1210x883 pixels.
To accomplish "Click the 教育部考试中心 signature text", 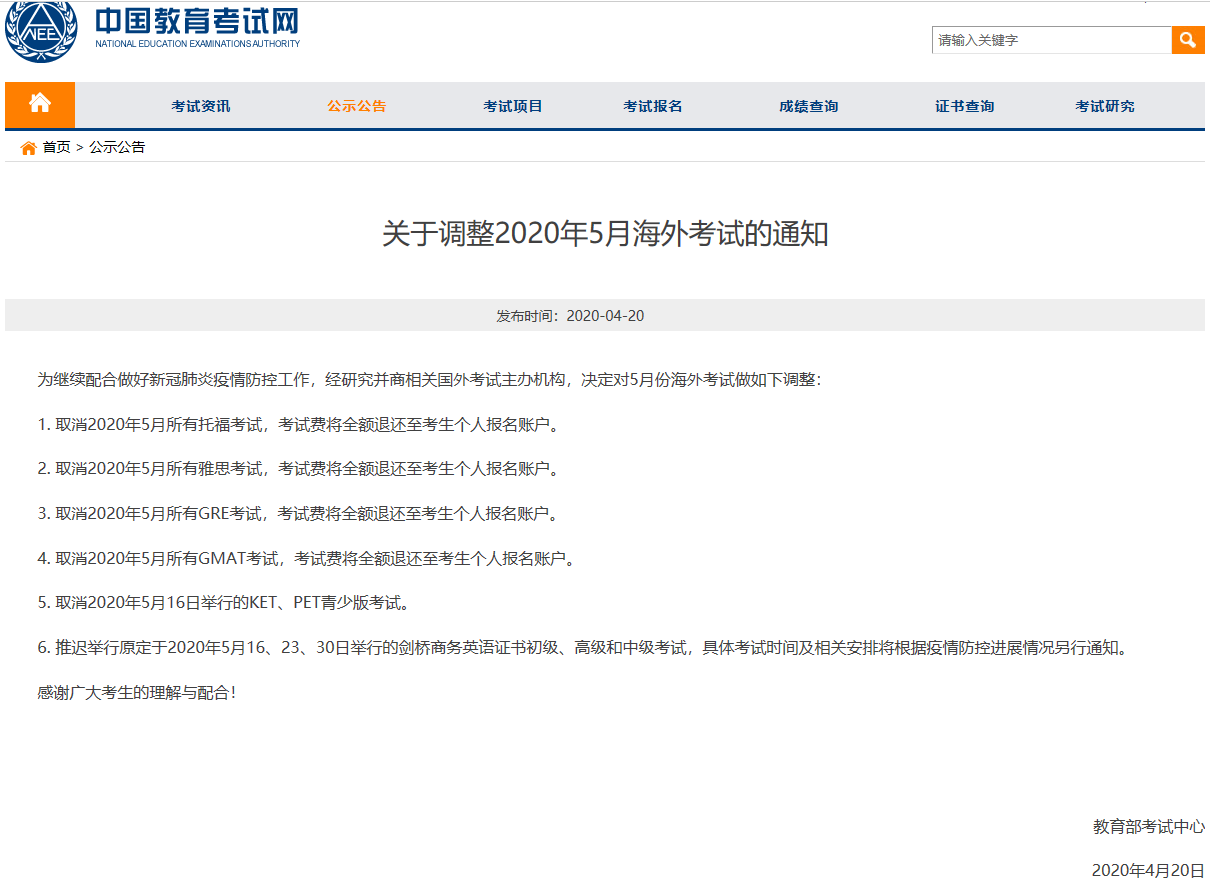I will tap(1148, 827).
